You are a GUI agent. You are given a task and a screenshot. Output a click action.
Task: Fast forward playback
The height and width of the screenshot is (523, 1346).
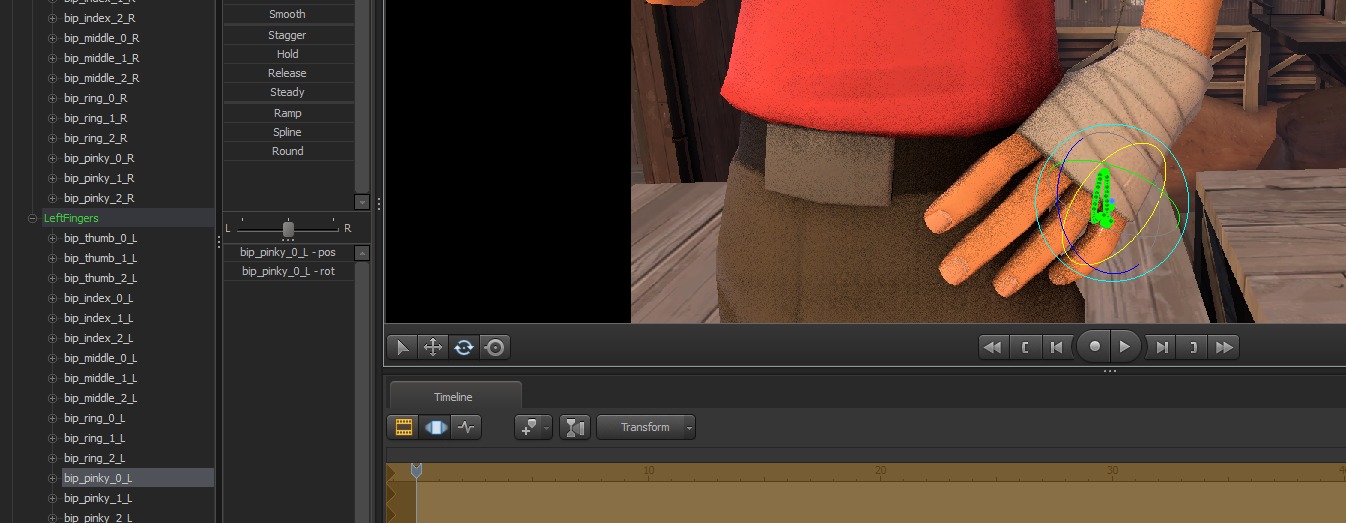[1225, 347]
